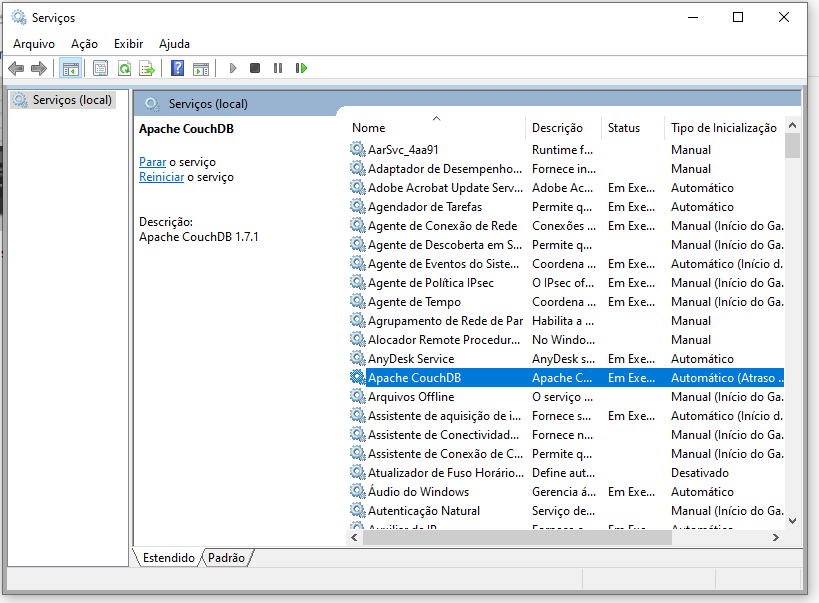Stop the service using toolbar stop icon
819x603 pixels.
click(255, 68)
